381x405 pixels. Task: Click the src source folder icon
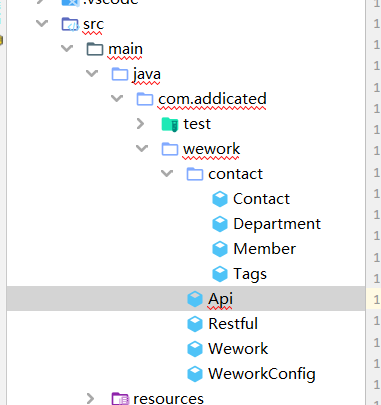70,24
